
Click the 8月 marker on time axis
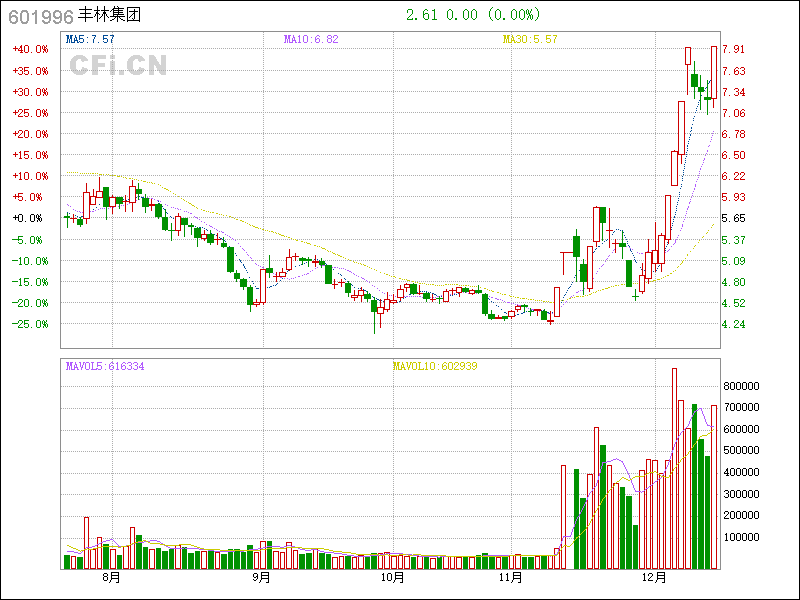(111, 578)
